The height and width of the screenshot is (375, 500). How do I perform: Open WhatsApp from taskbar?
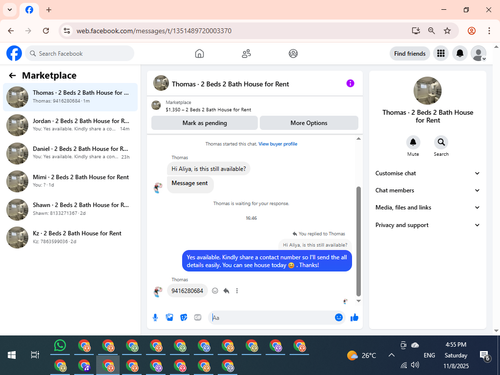[x=60, y=346]
